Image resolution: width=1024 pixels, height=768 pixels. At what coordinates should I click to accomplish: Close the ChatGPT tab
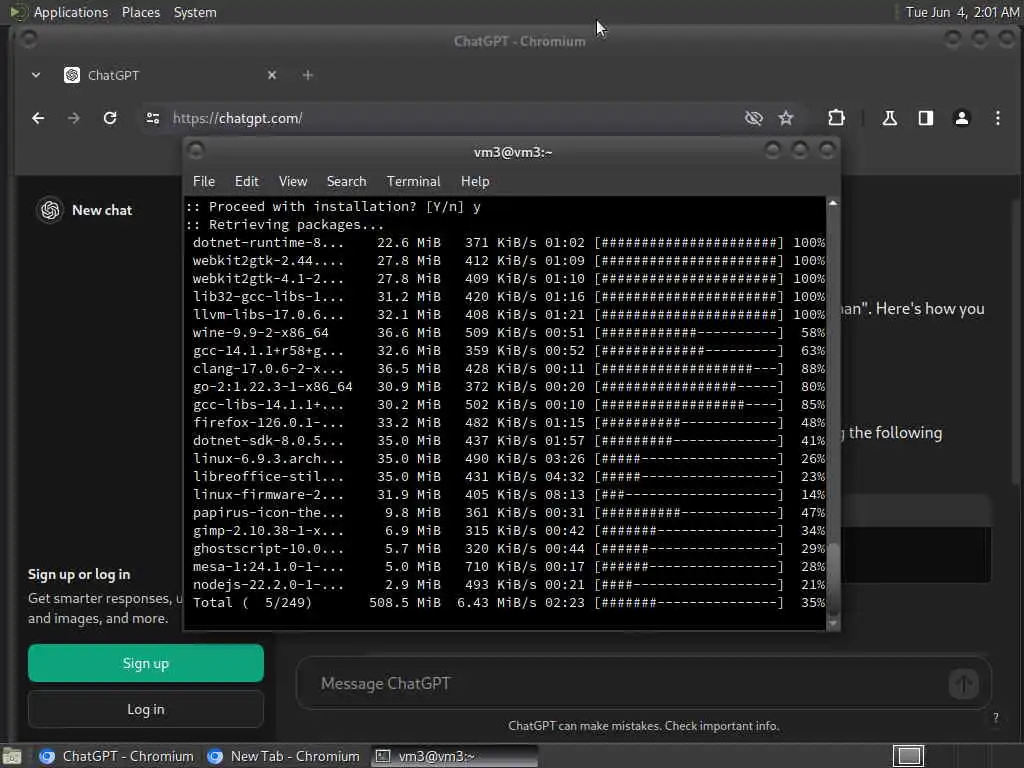[x=272, y=75]
